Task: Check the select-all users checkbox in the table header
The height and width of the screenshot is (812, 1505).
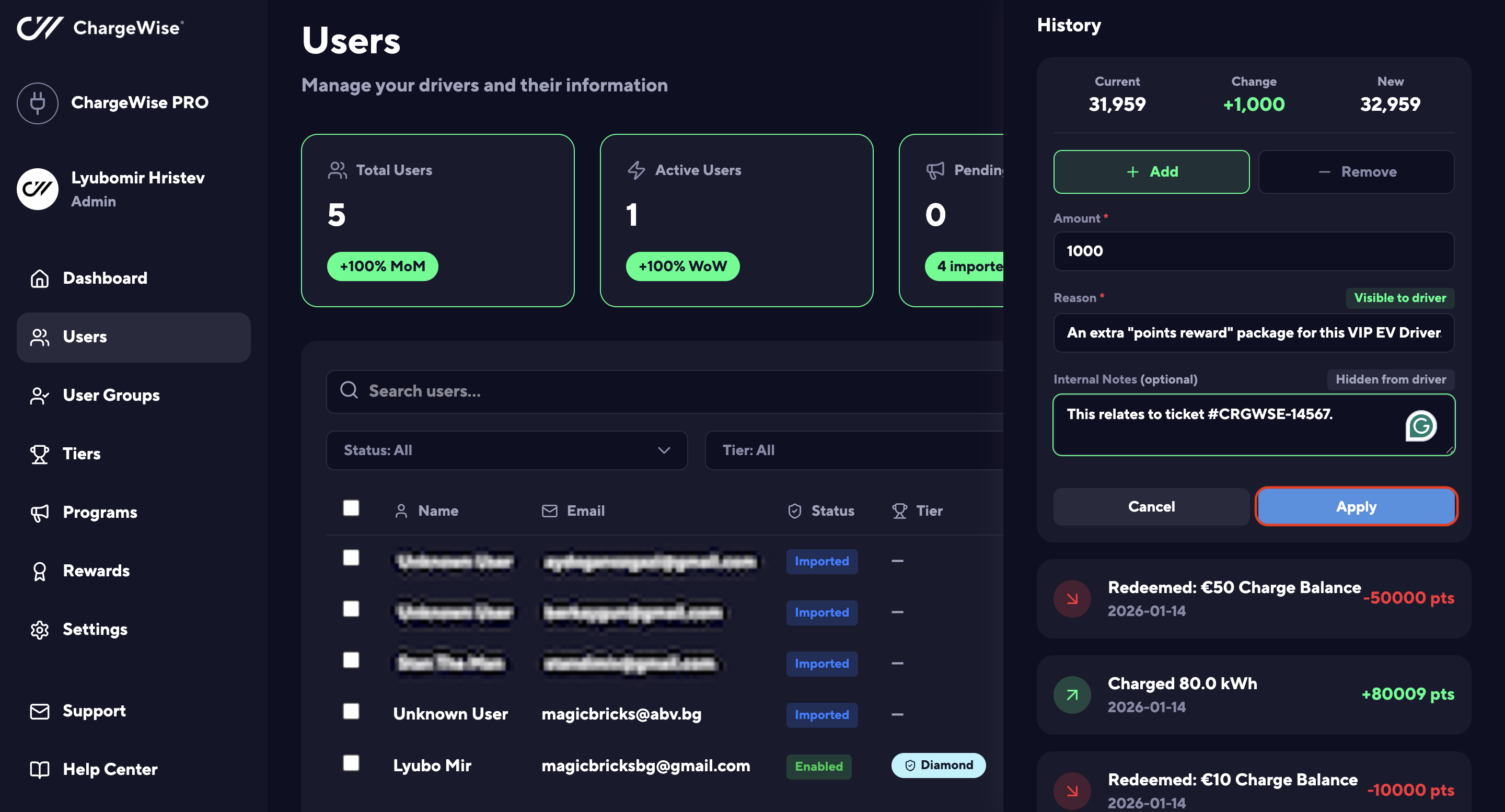Action: click(x=351, y=508)
